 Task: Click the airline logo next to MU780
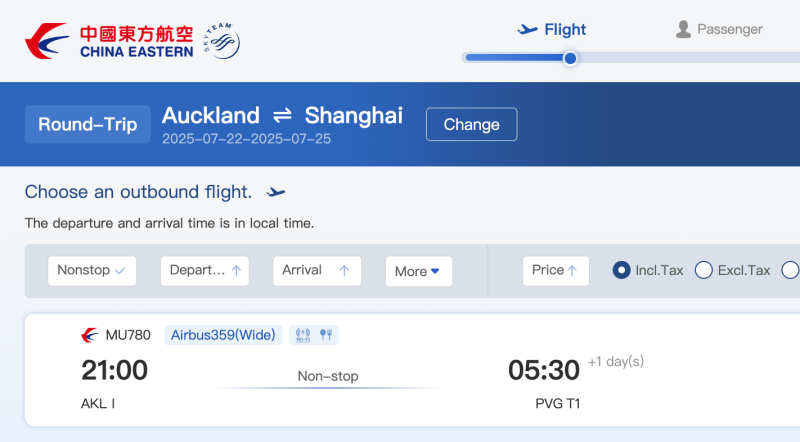(x=90, y=335)
